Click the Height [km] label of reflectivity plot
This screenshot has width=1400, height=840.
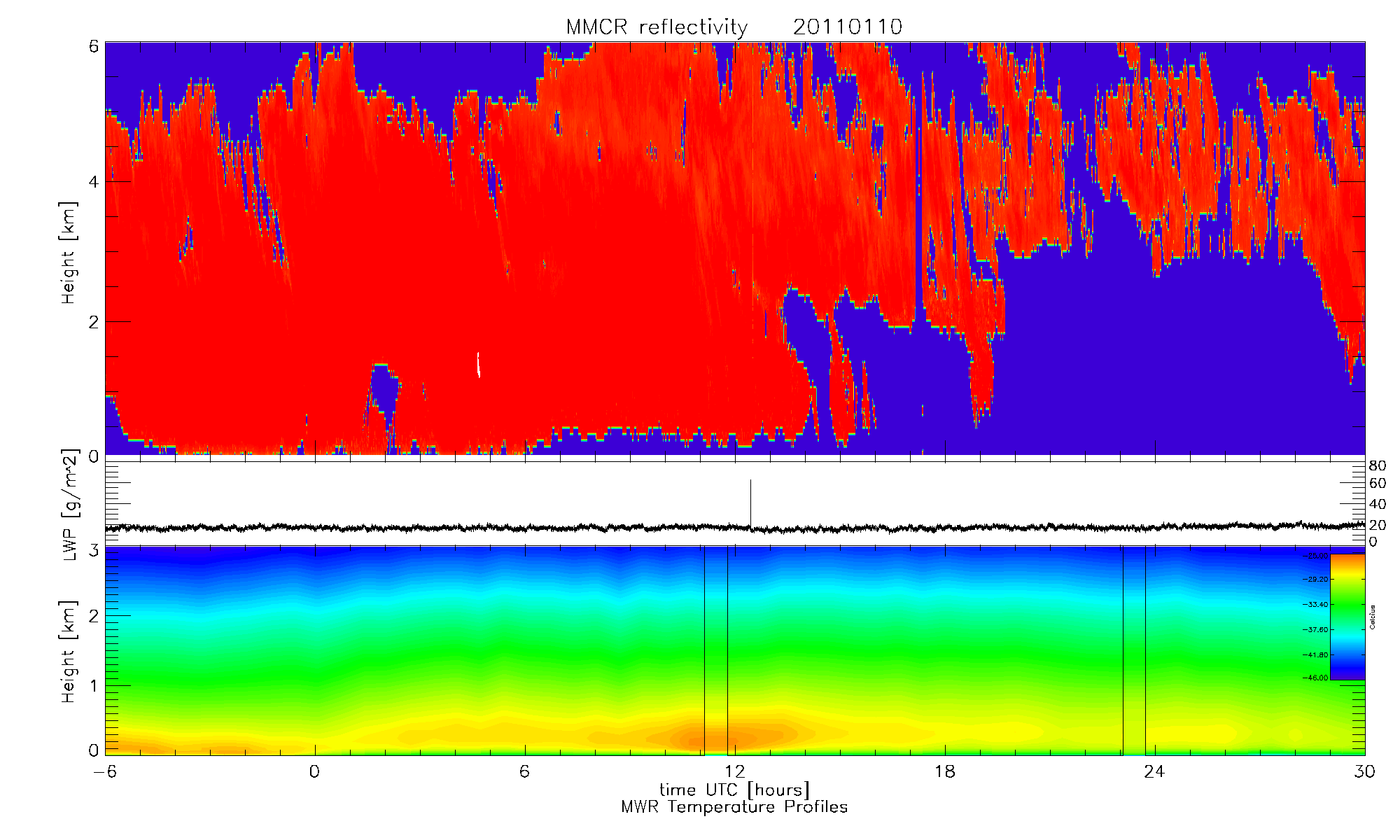click(68, 253)
